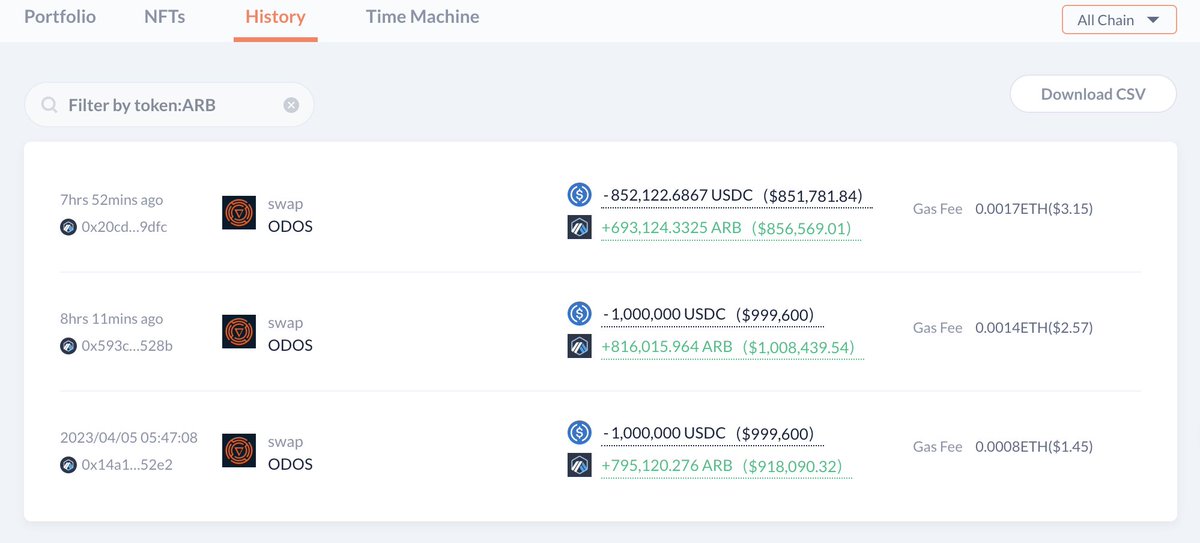Select the History tab
This screenshot has height=543, width=1200.
point(275,17)
